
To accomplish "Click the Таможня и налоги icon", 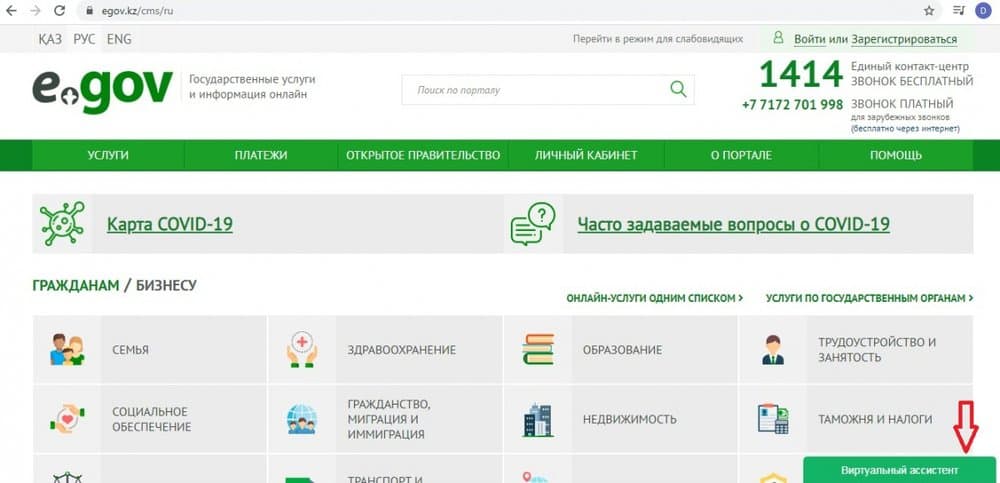I will click(774, 419).
